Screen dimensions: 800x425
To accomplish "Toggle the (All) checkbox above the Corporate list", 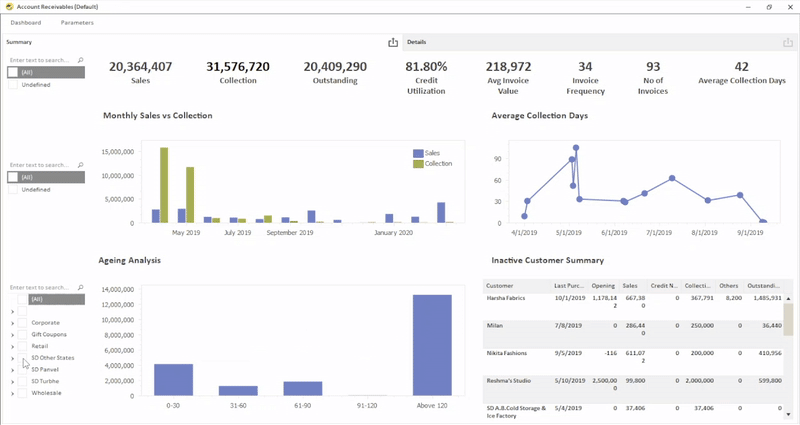I will 22,299.
